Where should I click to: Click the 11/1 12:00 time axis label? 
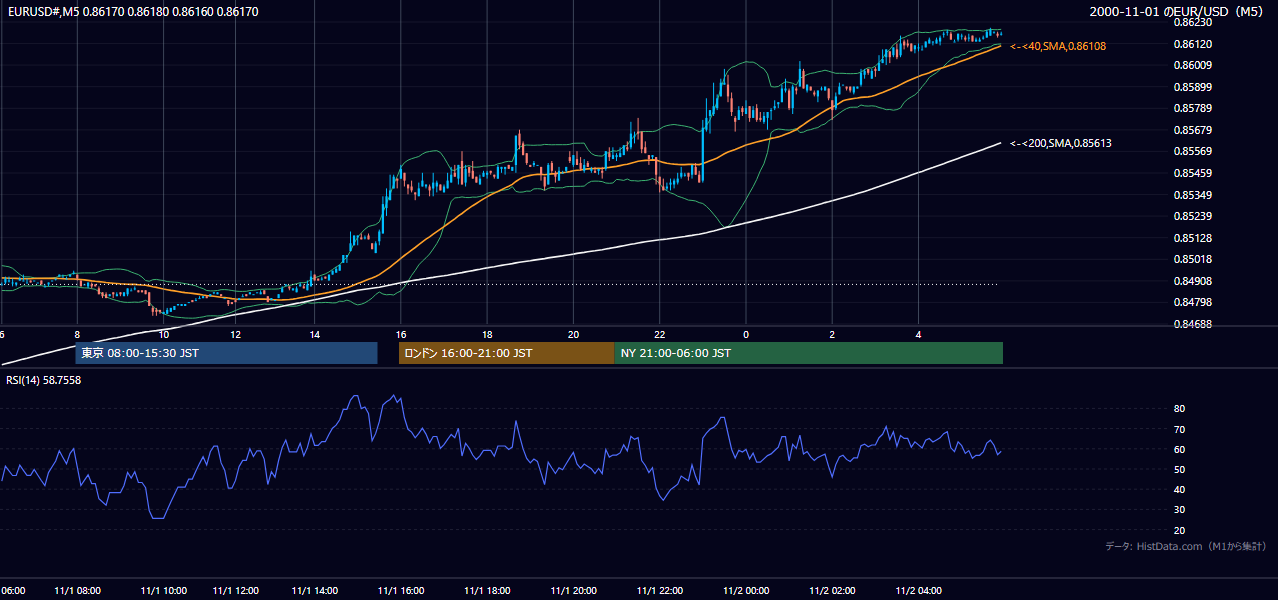[x=236, y=590]
